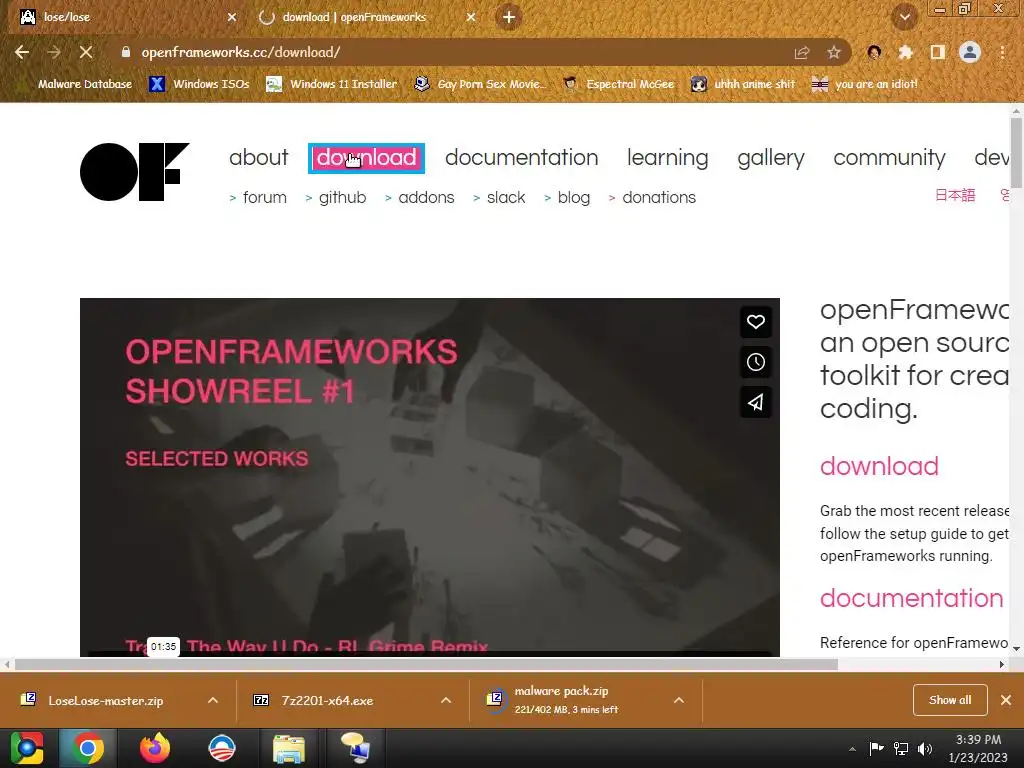Open the Chrome three-dot menu

(x=1002, y=52)
